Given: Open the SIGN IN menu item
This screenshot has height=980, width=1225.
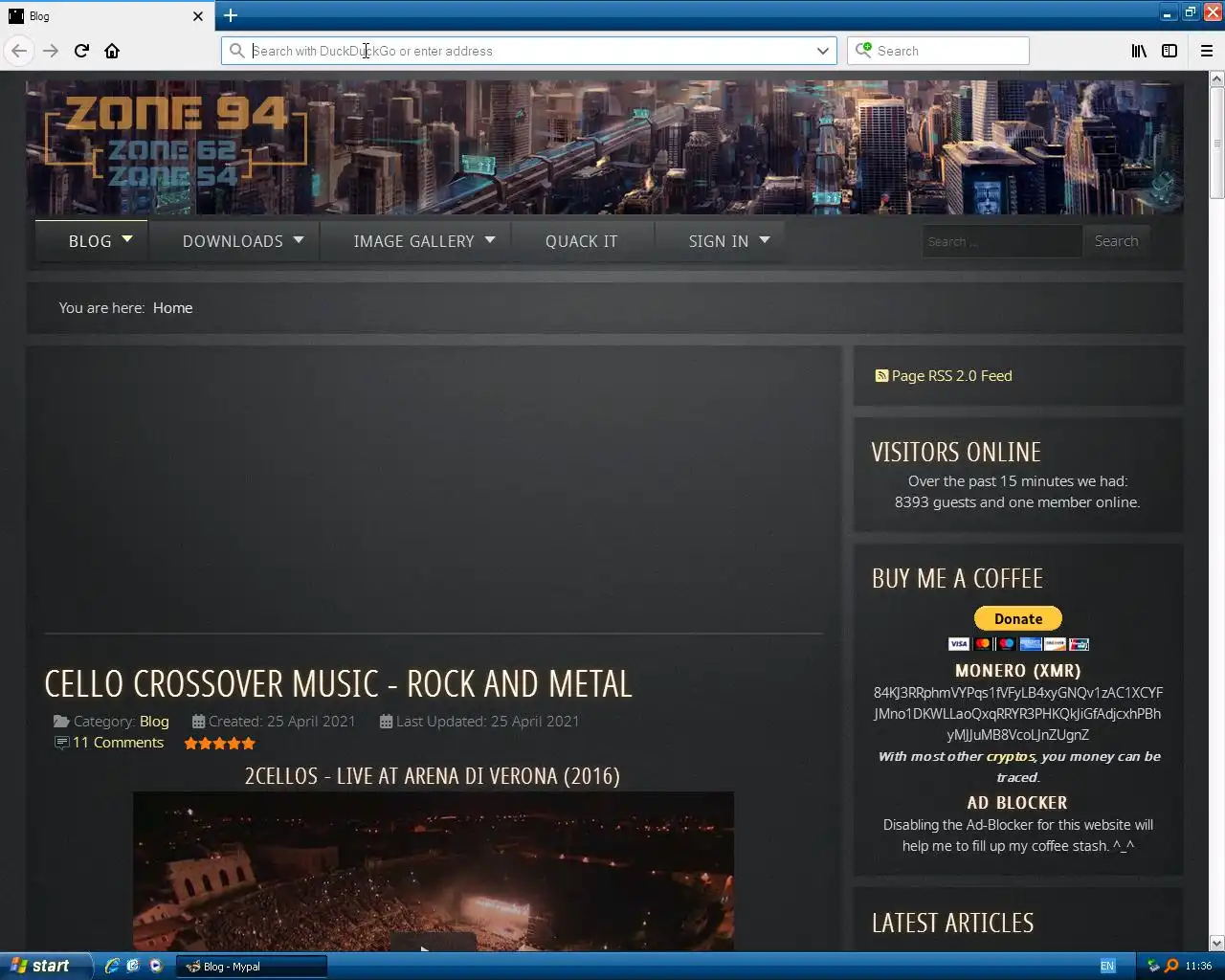Looking at the screenshot, I should tap(719, 241).
